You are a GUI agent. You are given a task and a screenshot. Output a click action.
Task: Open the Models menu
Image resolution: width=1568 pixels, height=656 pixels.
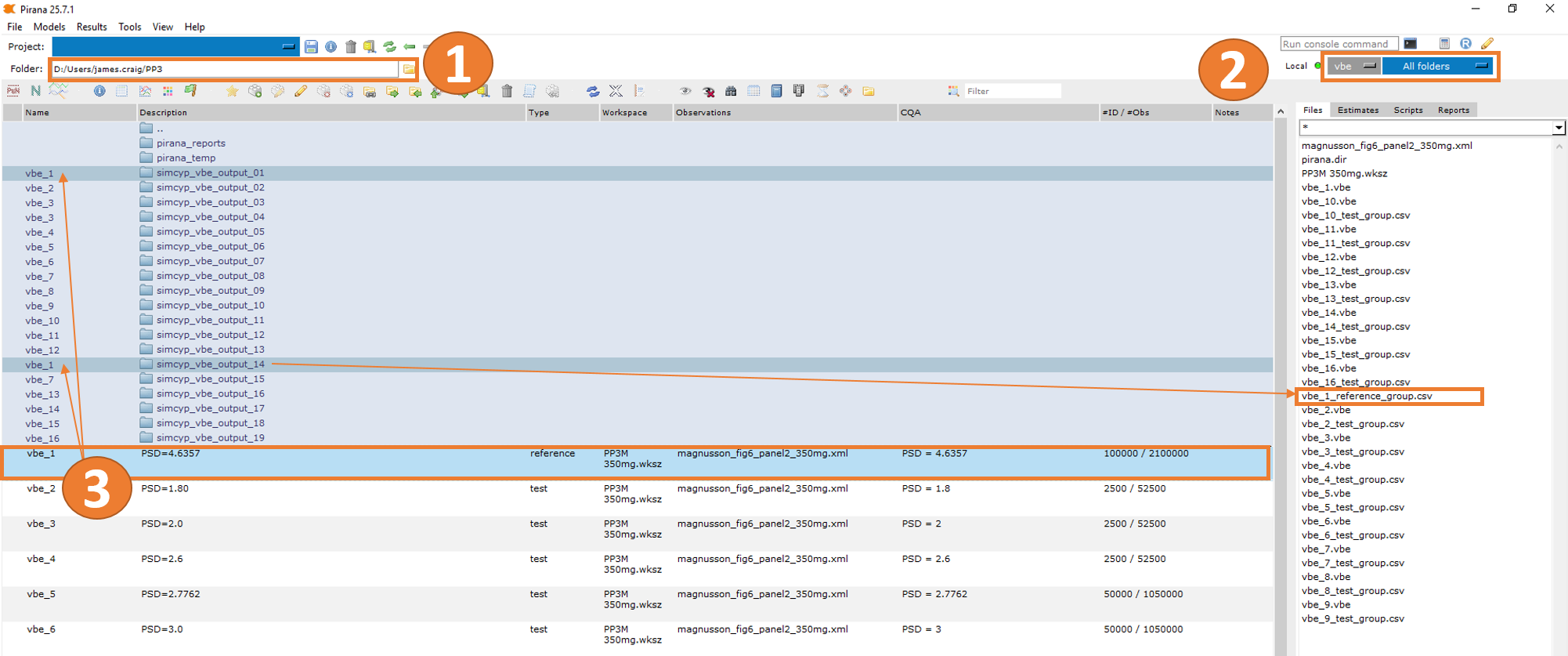(x=49, y=27)
